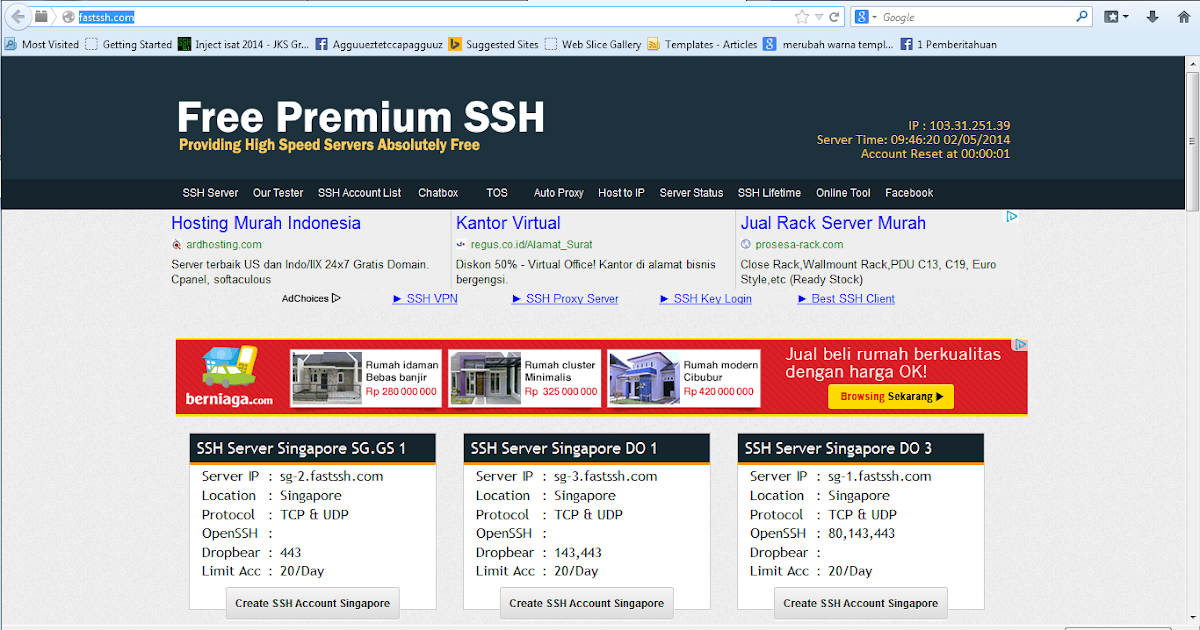Open the merubah warna templ... bookmark
The height and width of the screenshot is (630, 1200).
[x=828, y=44]
